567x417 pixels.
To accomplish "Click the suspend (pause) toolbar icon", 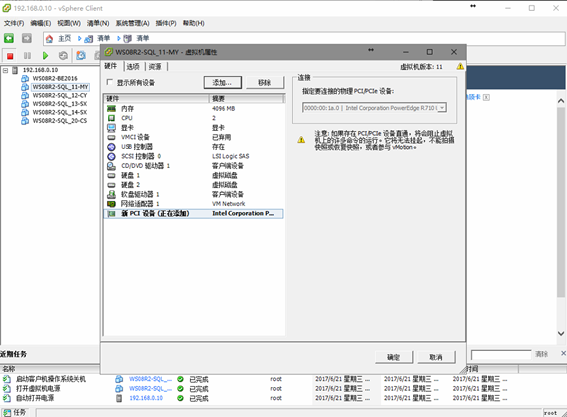I will point(27,56).
